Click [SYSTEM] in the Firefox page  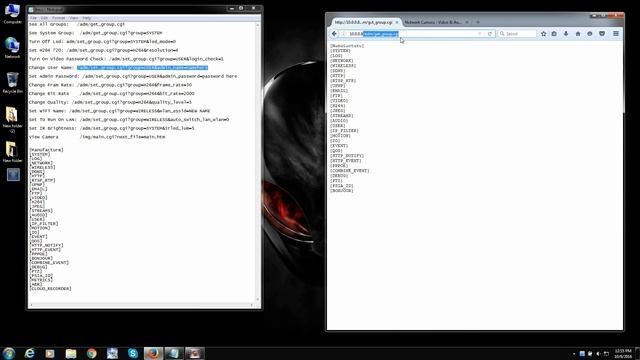(x=340, y=51)
